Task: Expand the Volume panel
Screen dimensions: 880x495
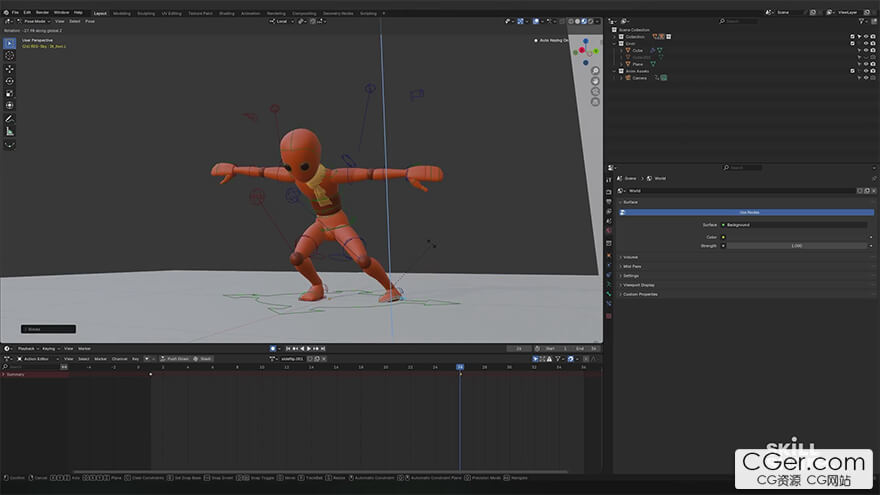Action: (x=630, y=257)
